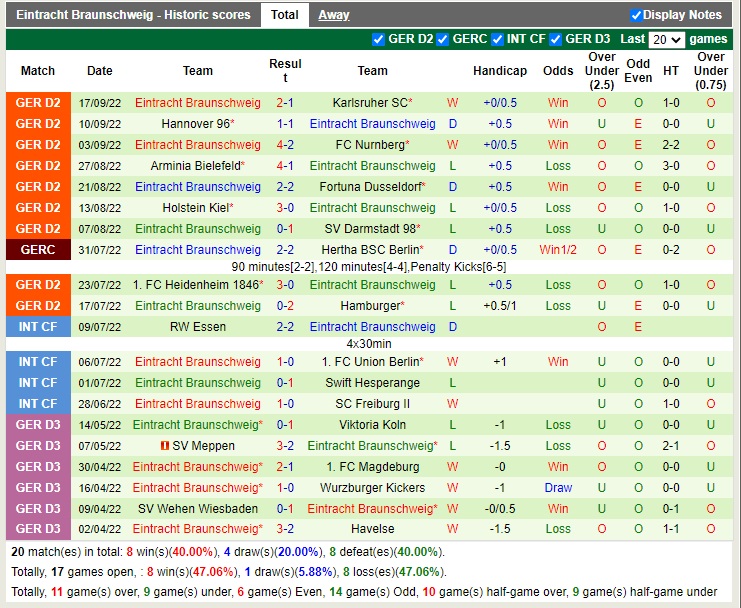Uncheck the GER D3 league filter
741x608 pixels.
click(556, 39)
